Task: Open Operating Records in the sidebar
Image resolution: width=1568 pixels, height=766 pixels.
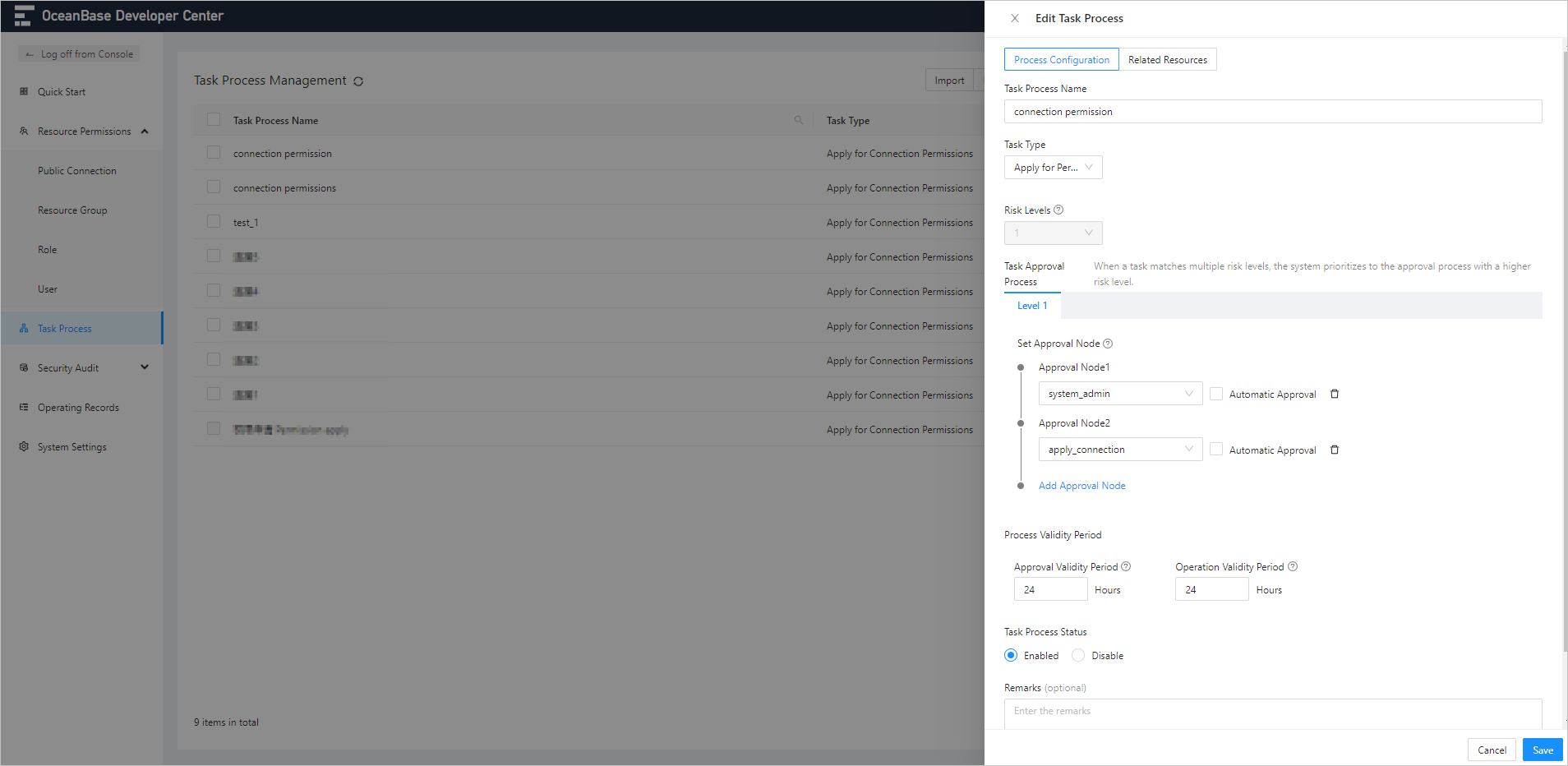Action: coord(78,408)
